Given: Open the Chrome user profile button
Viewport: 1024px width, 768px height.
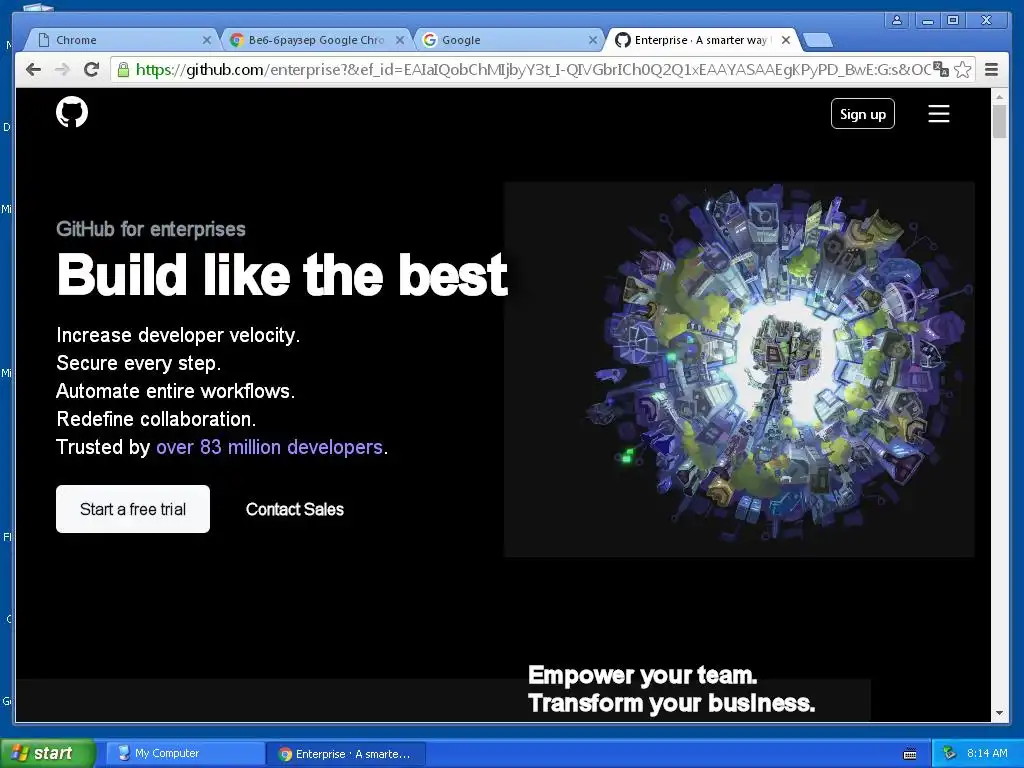Looking at the screenshot, I should (x=897, y=20).
